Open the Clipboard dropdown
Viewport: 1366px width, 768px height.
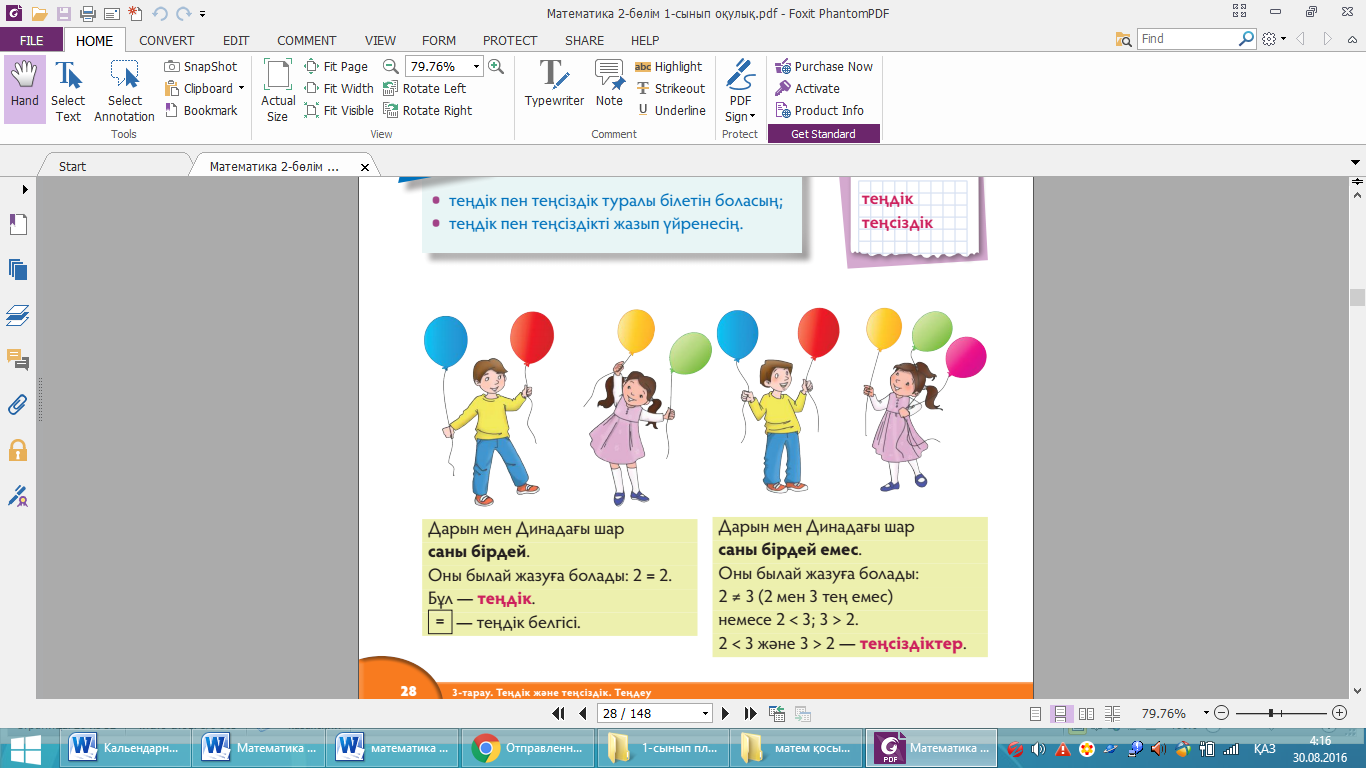pyautogui.click(x=241, y=88)
